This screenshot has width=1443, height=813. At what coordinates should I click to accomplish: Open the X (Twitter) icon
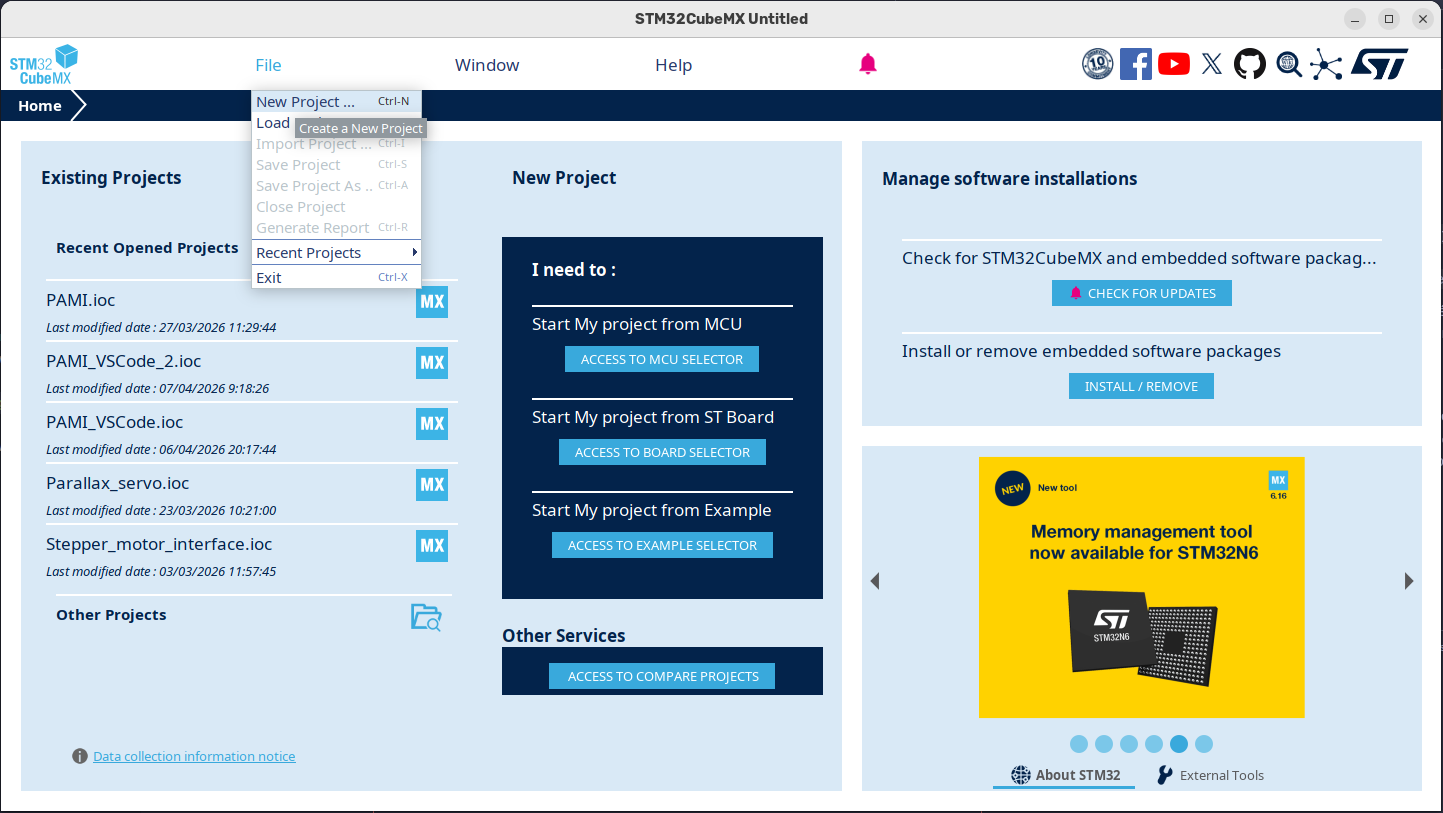click(1212, 64)
